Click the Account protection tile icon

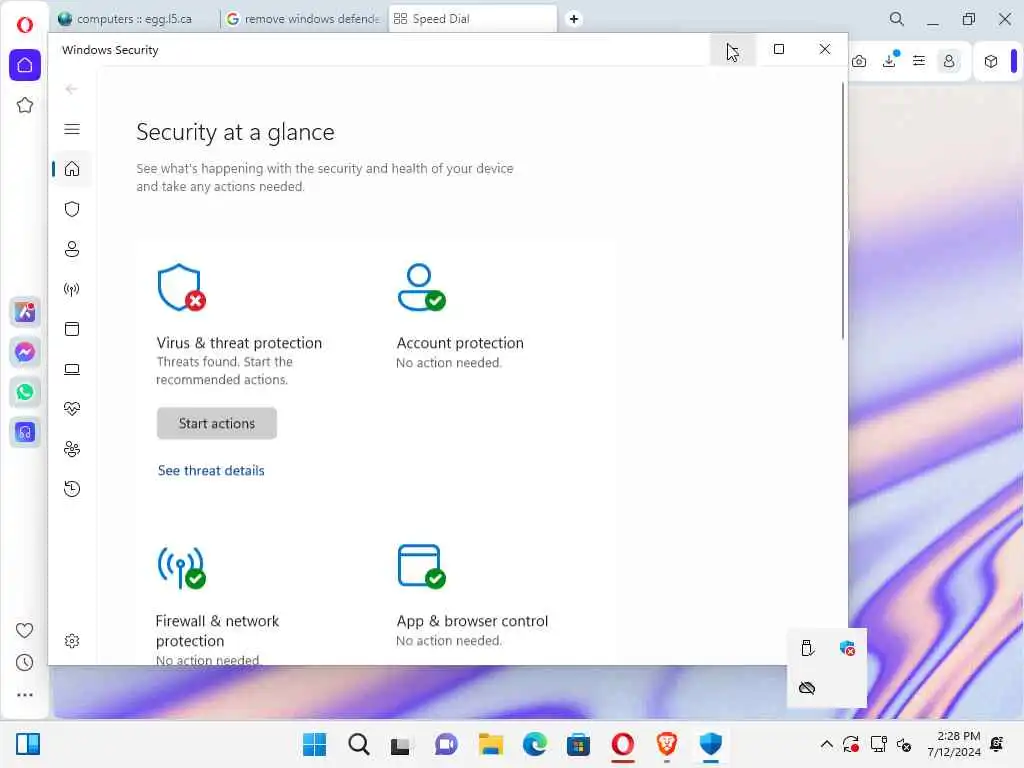click(x=421, y=287)
